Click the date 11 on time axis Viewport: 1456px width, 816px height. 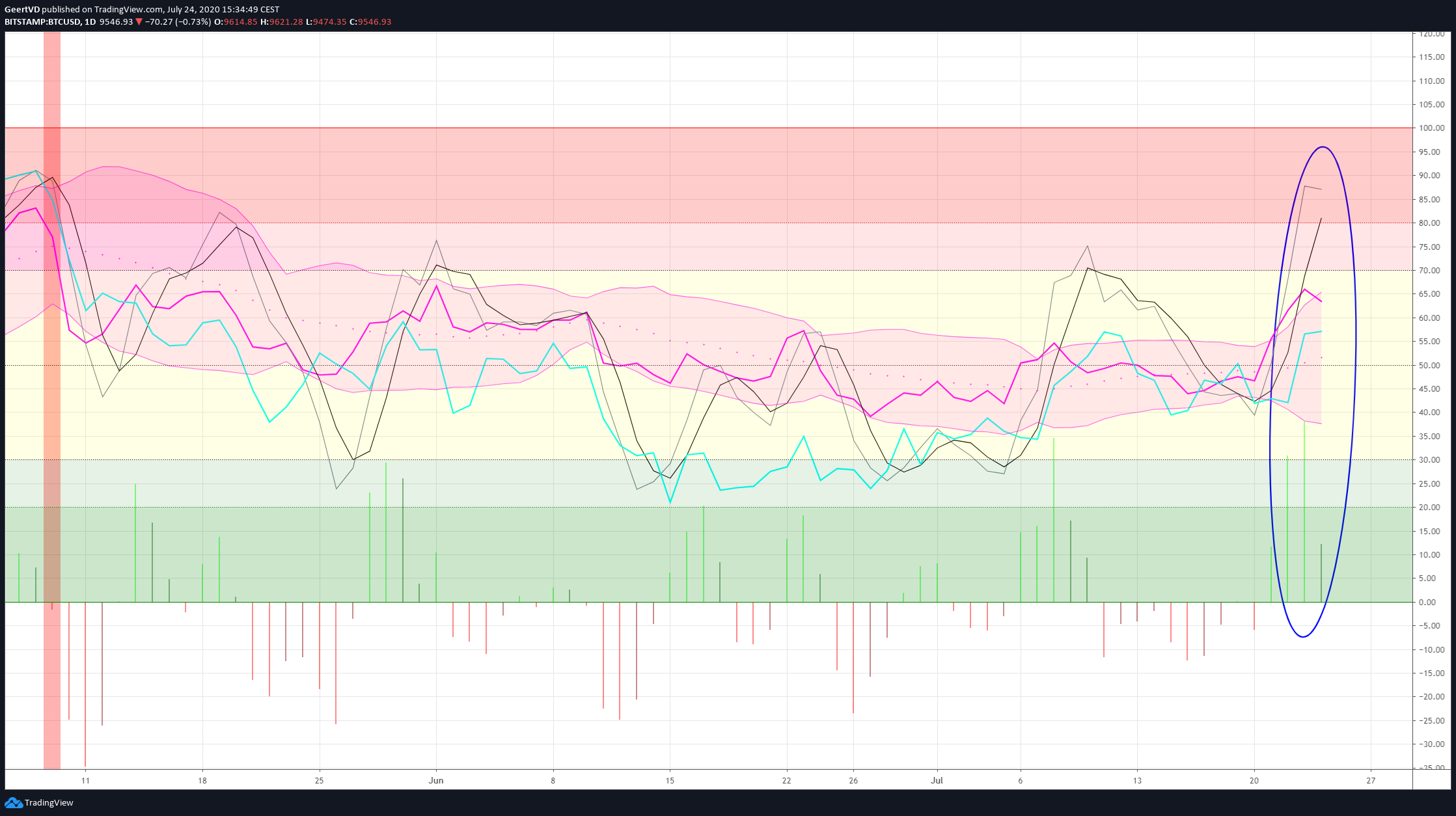pyautogui.click(x=85, y=781)
